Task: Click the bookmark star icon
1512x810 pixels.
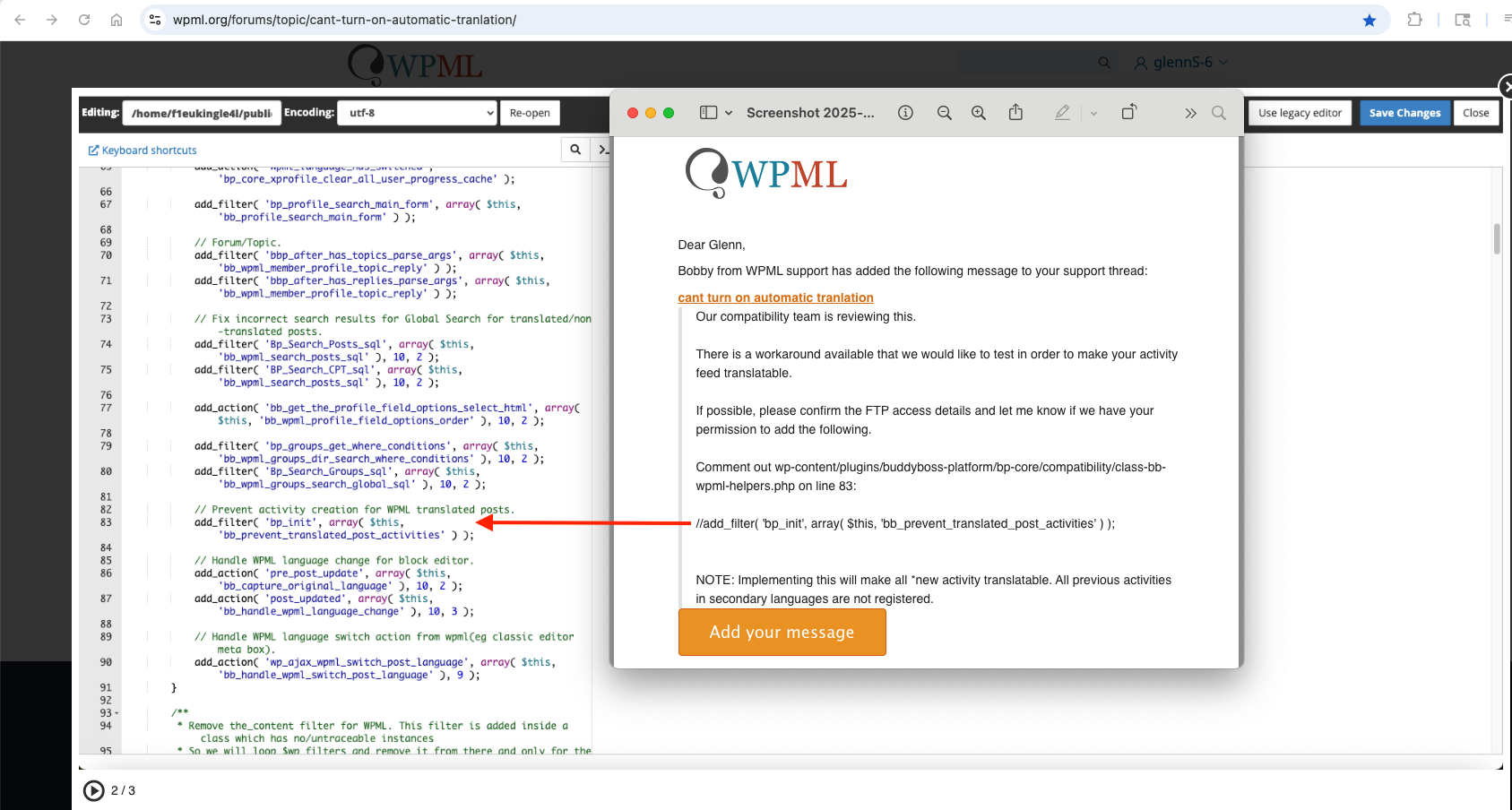Action: pos(1369,20)
